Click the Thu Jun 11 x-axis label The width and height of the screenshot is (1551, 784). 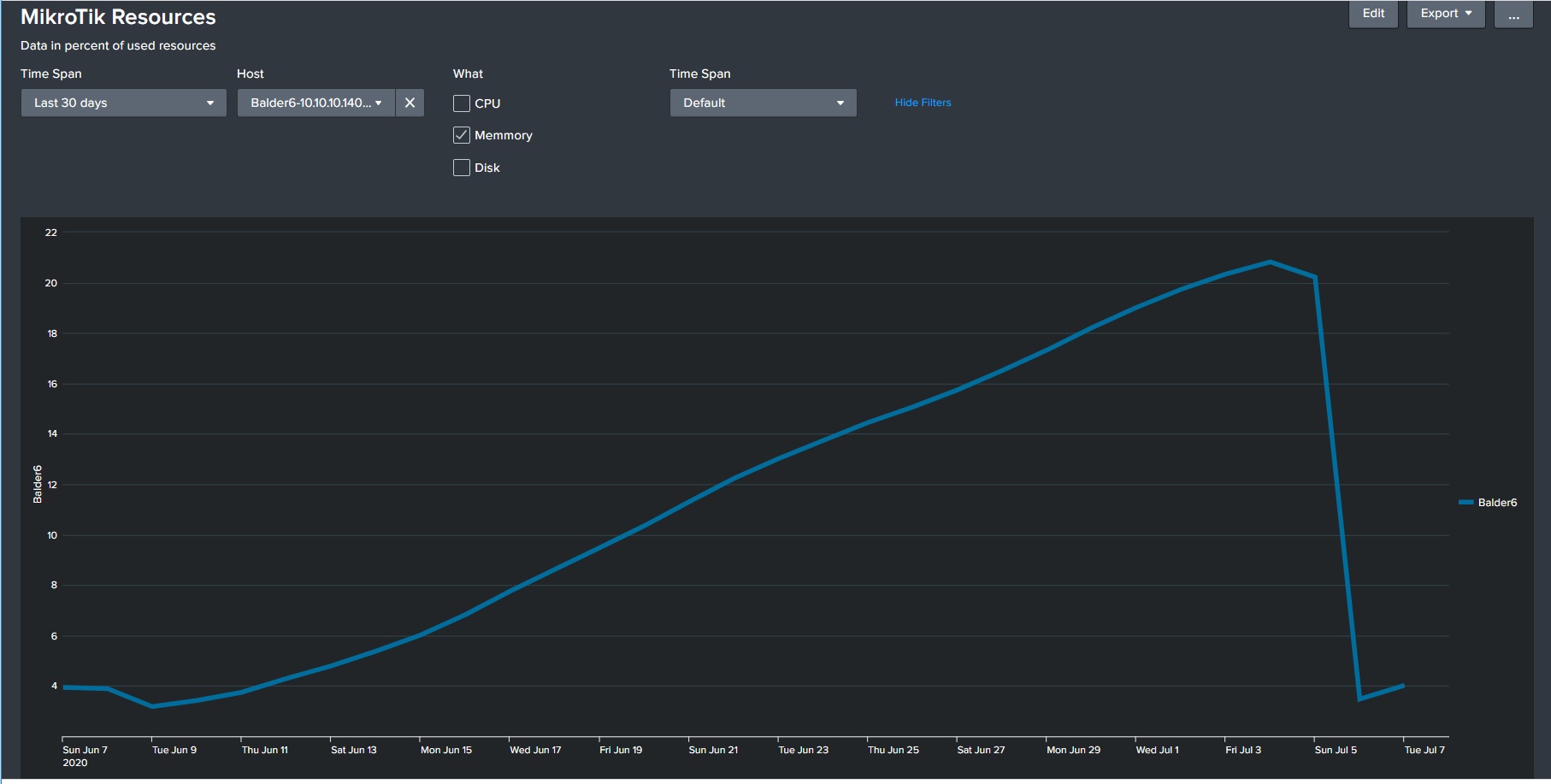tap(265, 750)
